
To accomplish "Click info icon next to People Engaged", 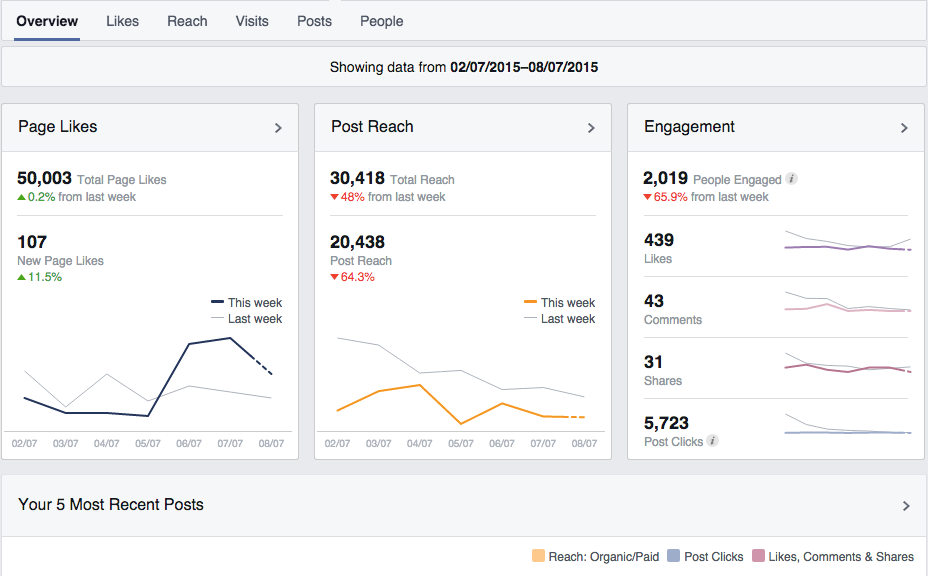I will 792,180.
